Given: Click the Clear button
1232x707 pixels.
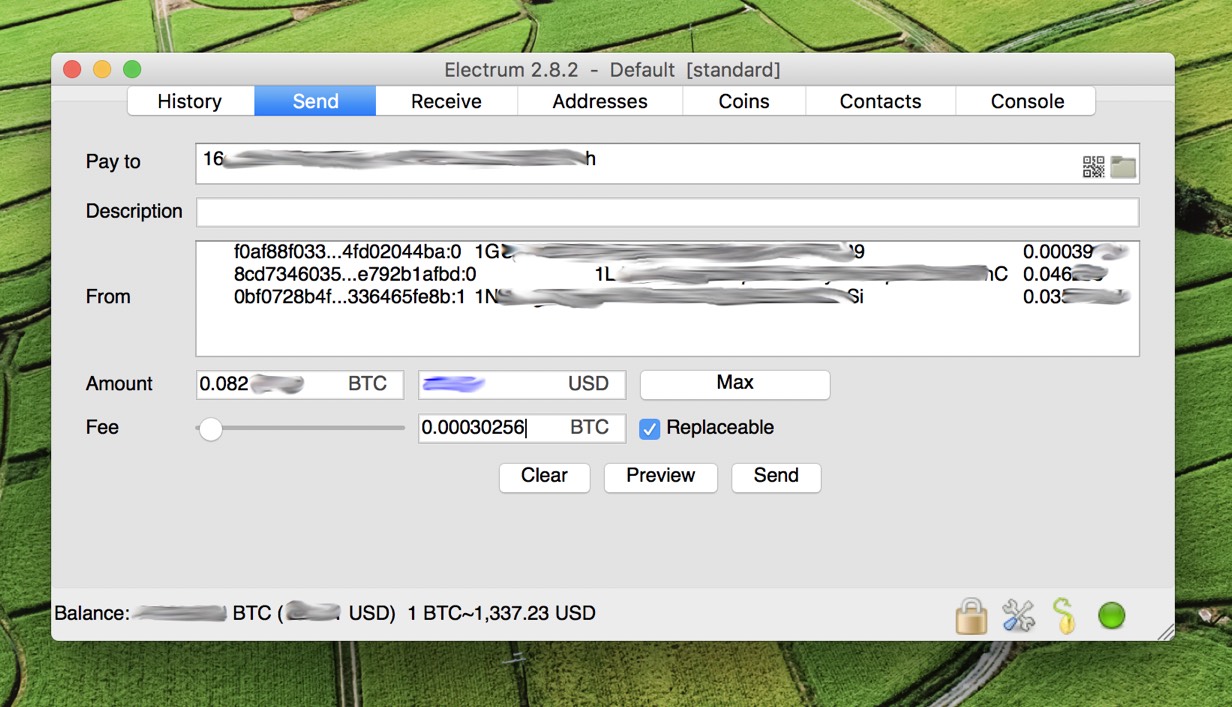Looking at the screenshot, I should coord(544,476).
